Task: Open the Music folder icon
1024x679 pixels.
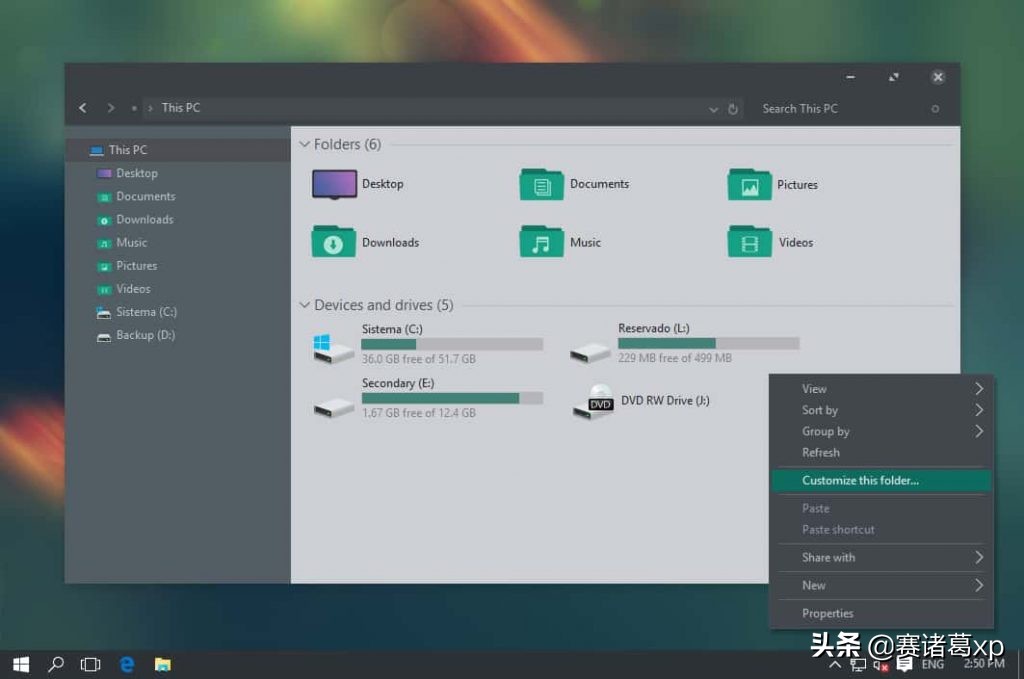Action: point(541,242)
